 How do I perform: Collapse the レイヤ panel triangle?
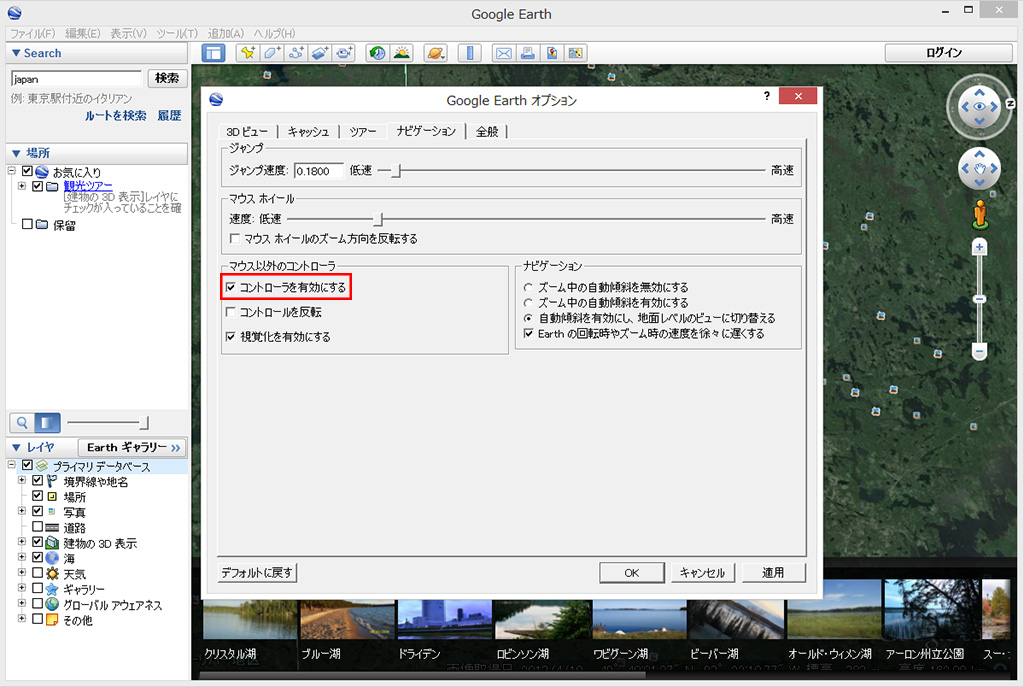tap(16, 447)
